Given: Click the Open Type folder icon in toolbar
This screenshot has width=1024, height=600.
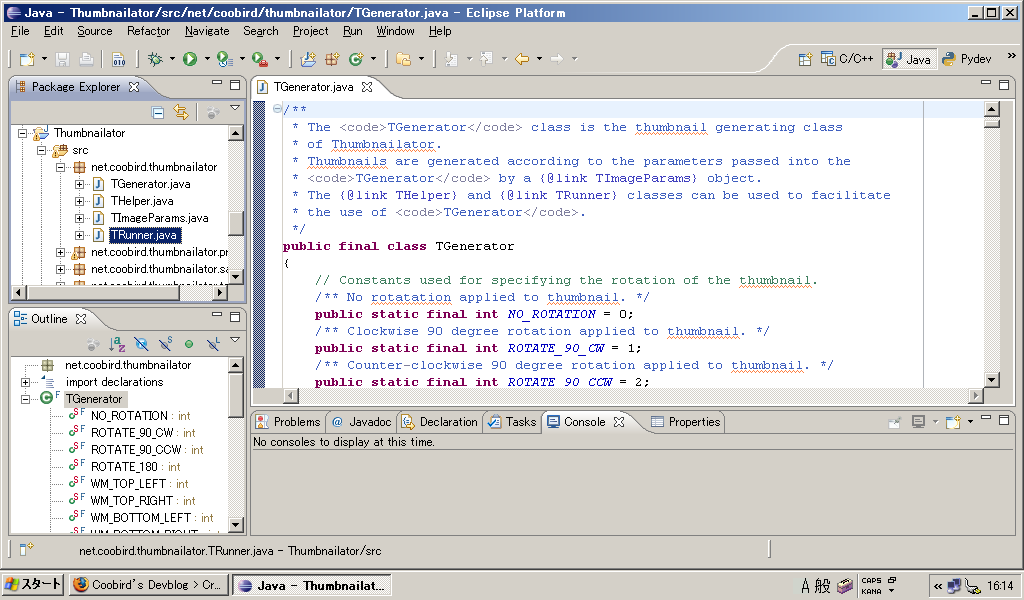Looking at the screenshot, I should 404,59.
